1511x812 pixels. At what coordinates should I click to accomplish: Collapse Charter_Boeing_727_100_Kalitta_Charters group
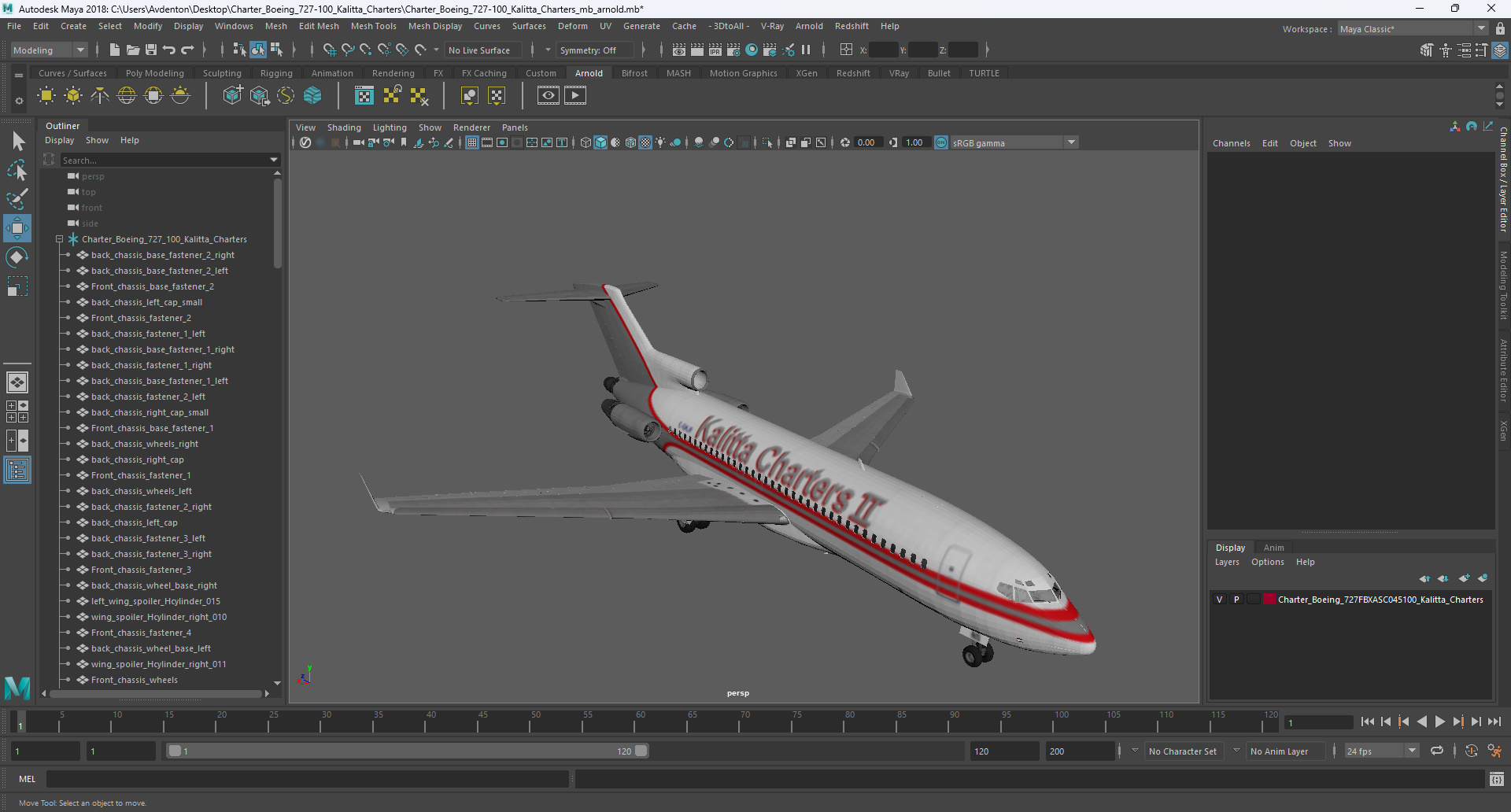pyautogui.click(x=59, y=239)
